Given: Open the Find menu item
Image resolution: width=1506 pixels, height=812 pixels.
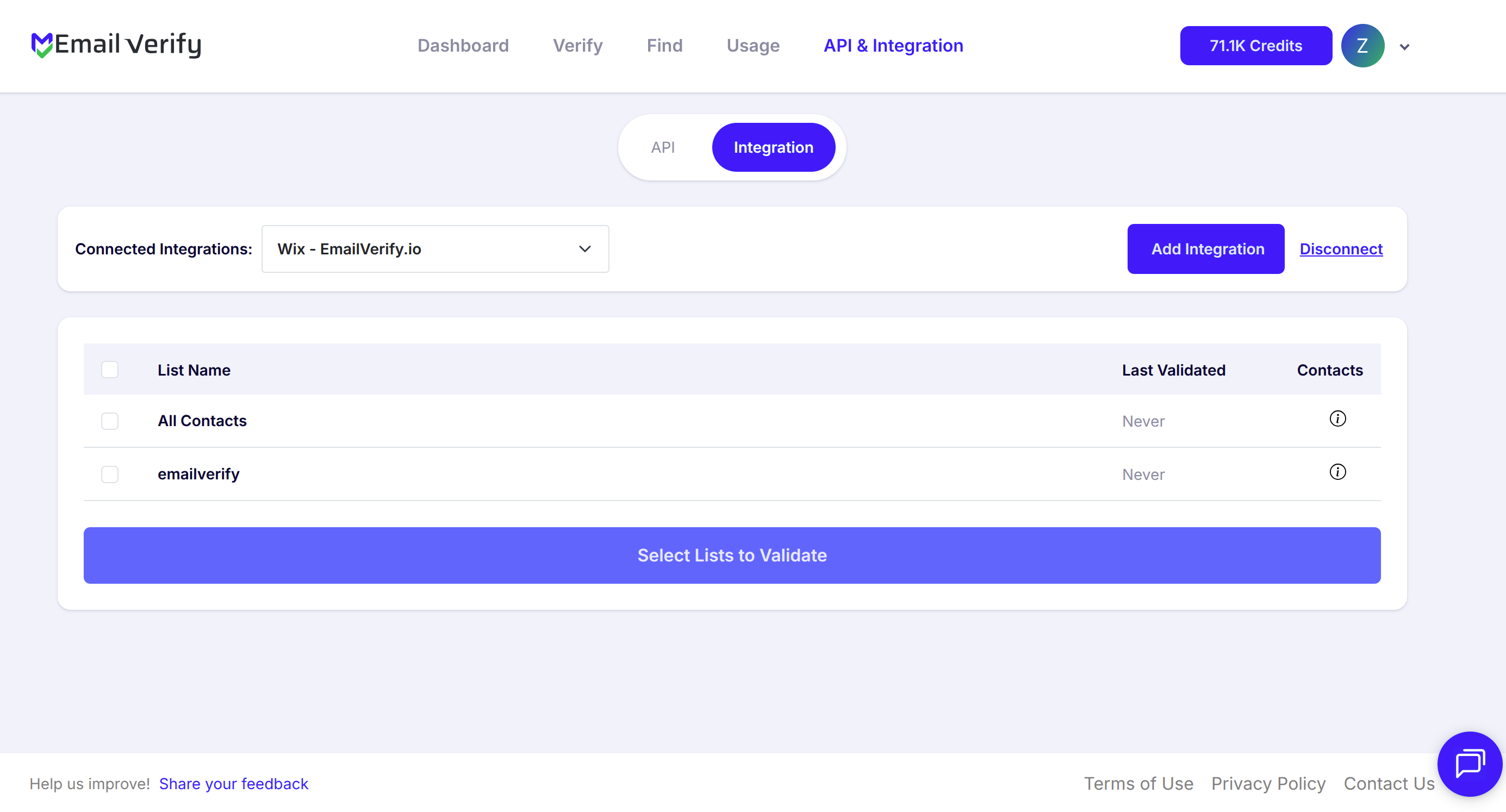Looking at the screenshot, I should click(x=665, y=46).
